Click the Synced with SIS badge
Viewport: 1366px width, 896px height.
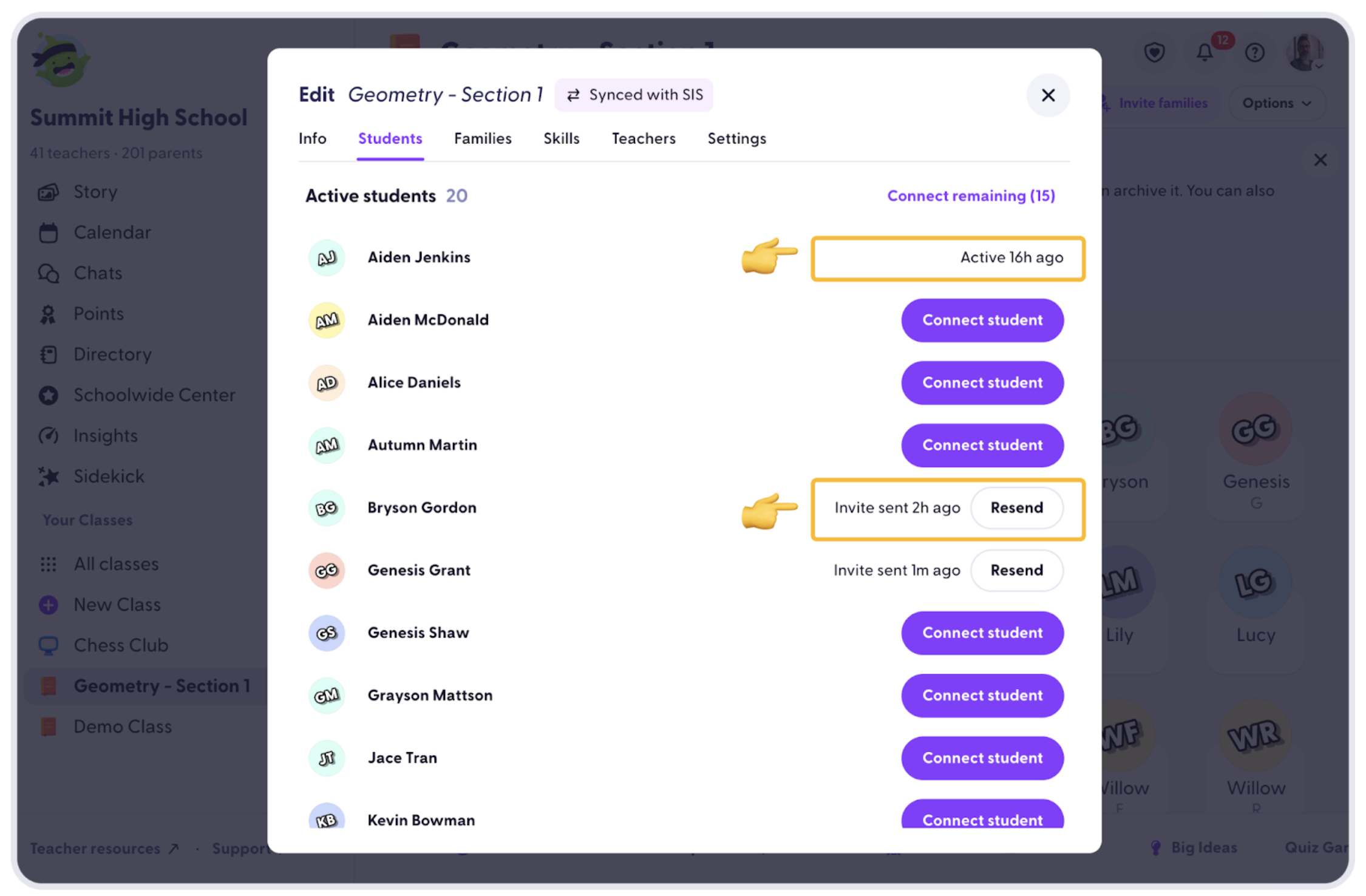coord(634,95)
